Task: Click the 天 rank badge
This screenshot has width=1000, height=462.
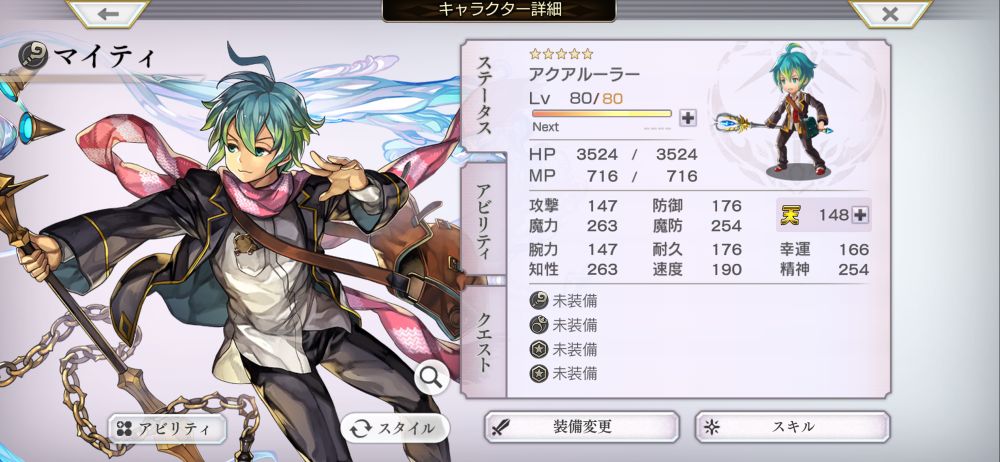Action: [x=791, y=215]
